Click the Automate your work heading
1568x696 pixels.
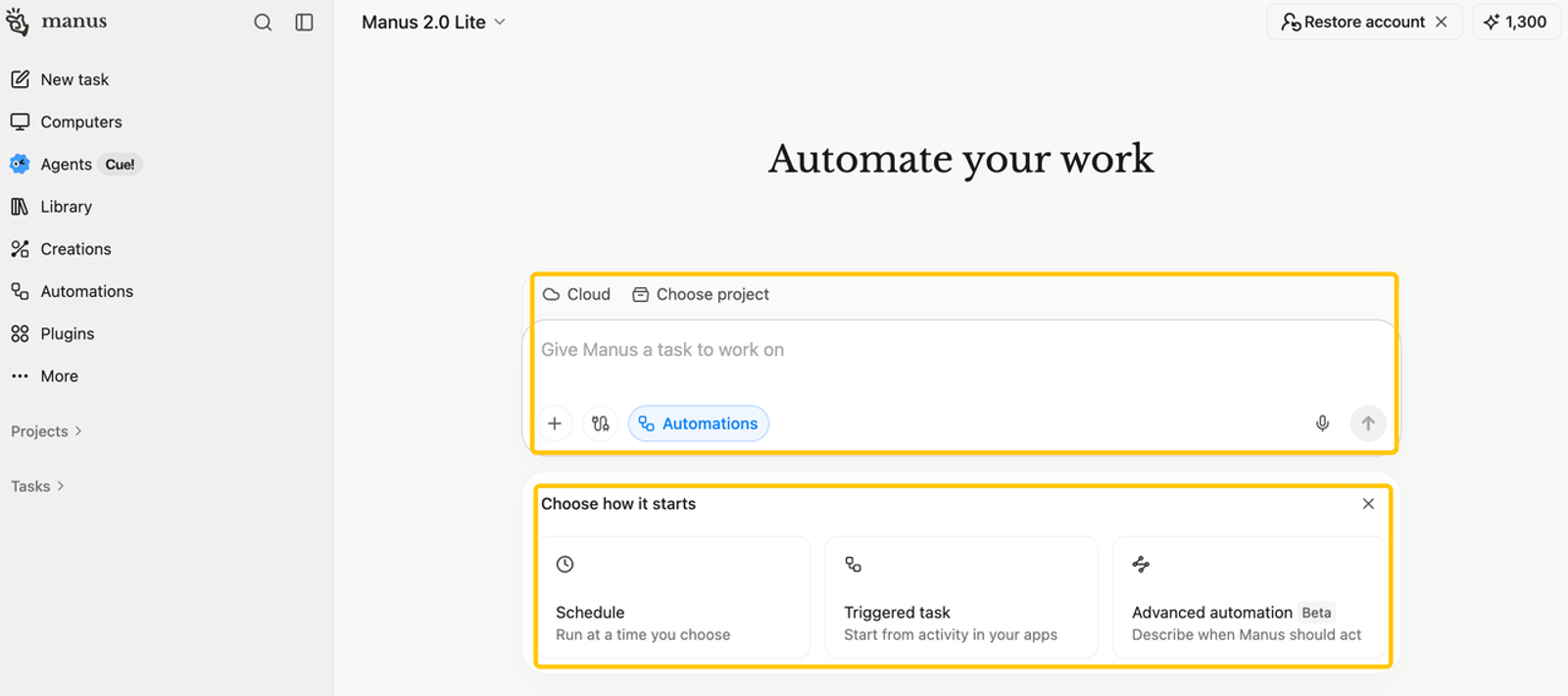tap(961, 159)
